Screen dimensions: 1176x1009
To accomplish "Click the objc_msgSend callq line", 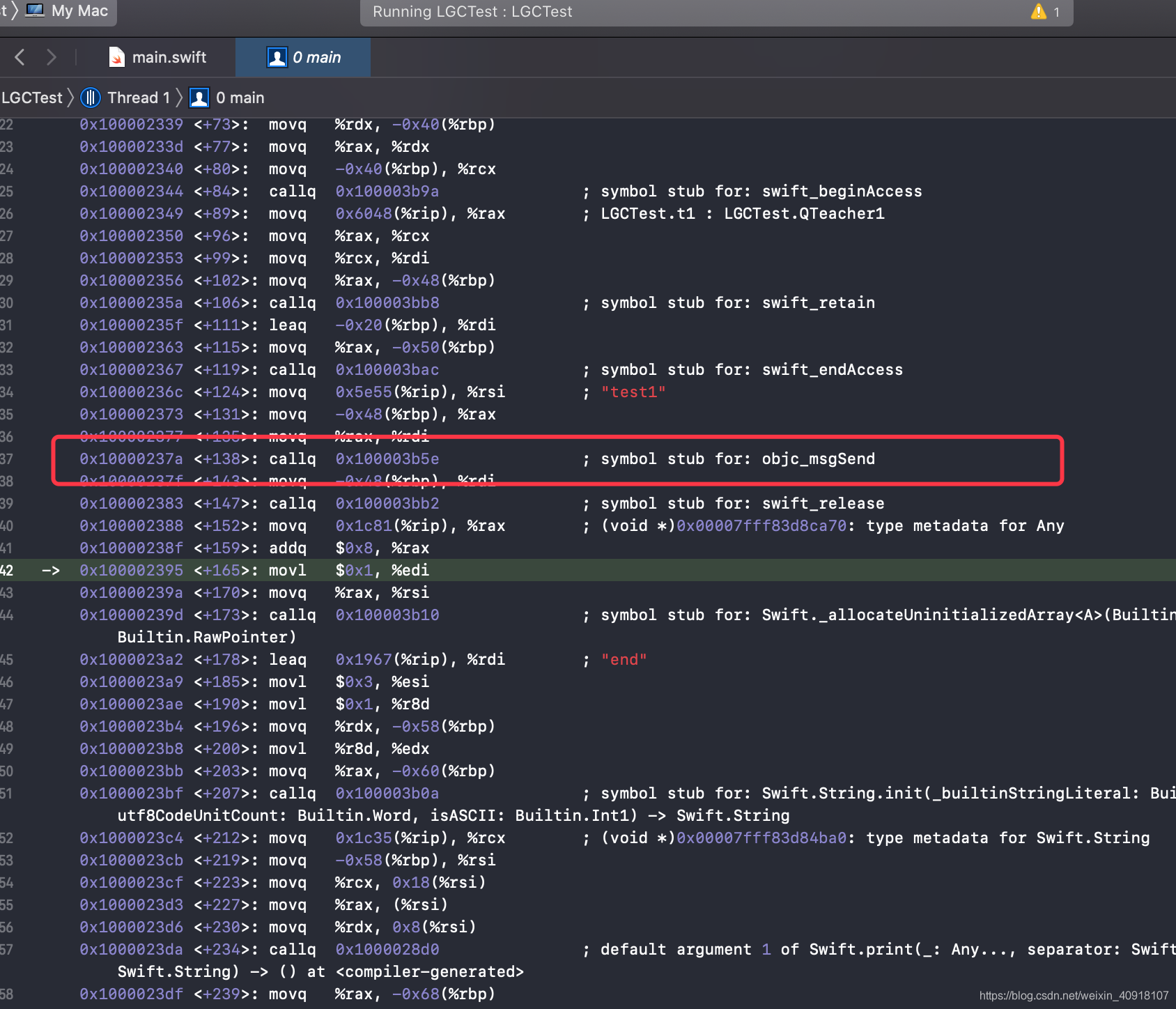I will tap(588, 459).
